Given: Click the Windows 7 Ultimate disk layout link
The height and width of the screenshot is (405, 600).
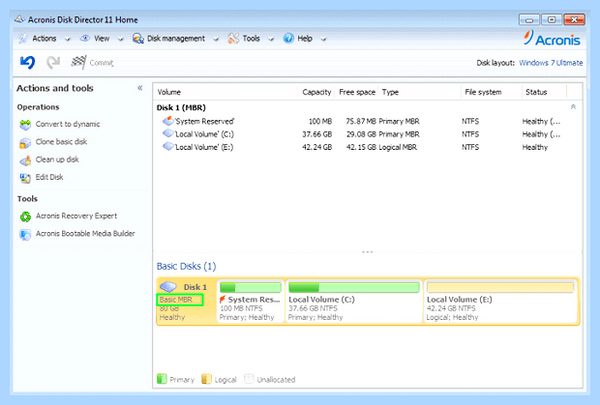Looking at the screenshot, I should (x=551, y=63).
